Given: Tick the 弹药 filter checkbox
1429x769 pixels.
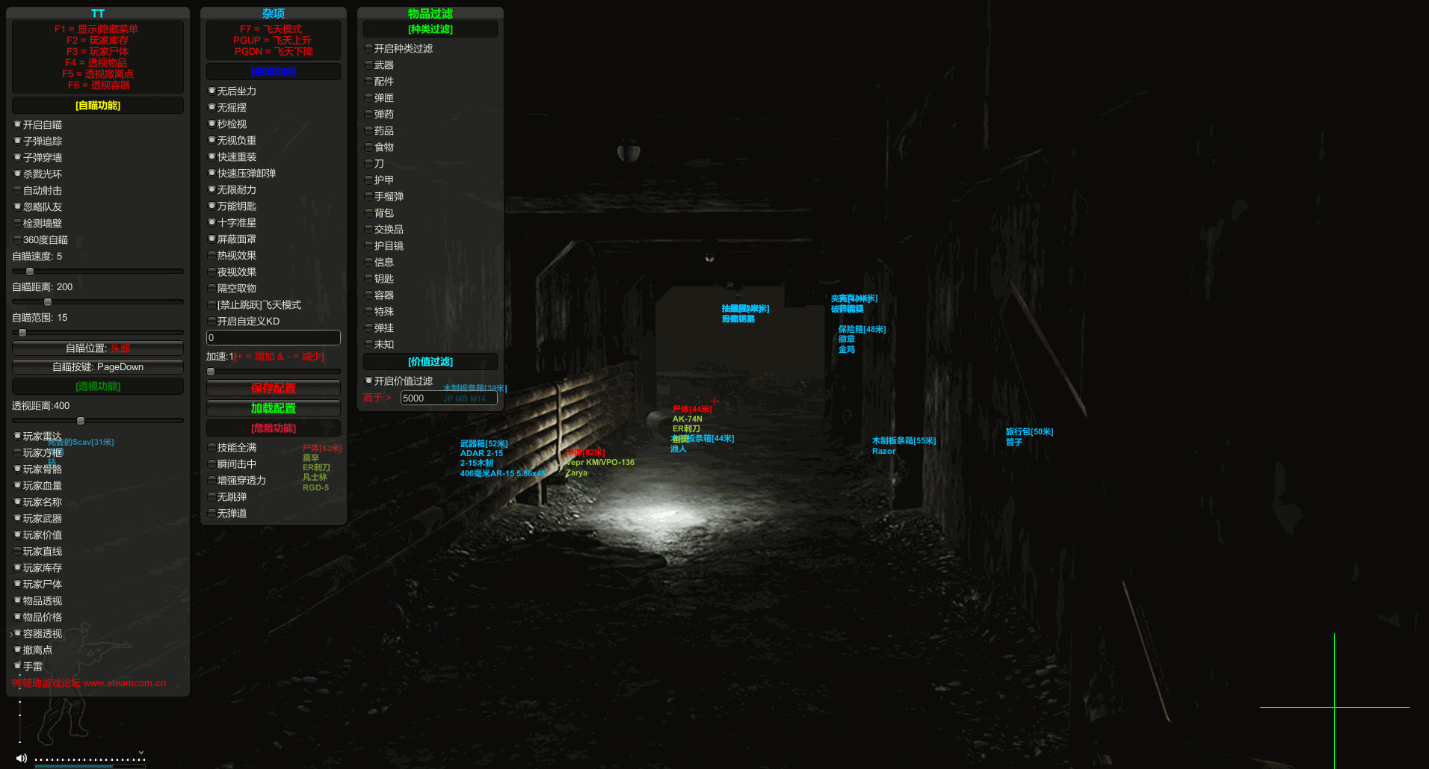Looking at the screenshot, I should (x=368, y=114).
